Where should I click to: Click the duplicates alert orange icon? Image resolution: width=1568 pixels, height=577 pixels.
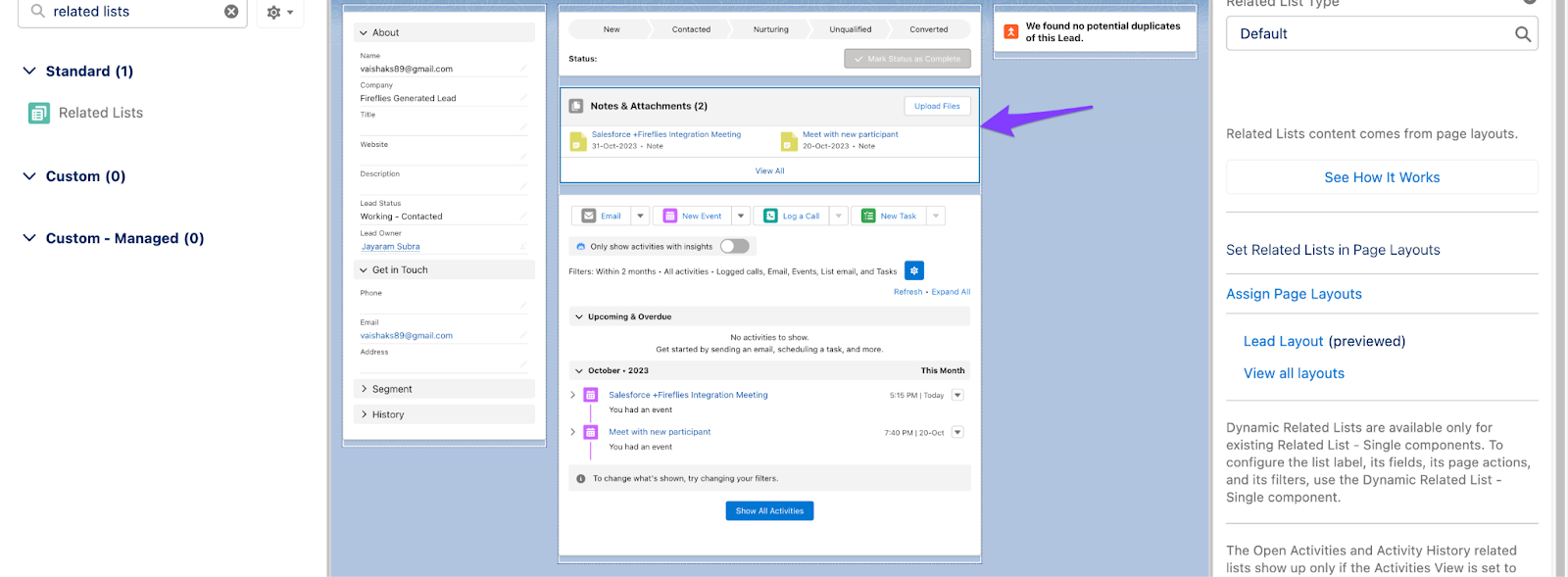1011,31
